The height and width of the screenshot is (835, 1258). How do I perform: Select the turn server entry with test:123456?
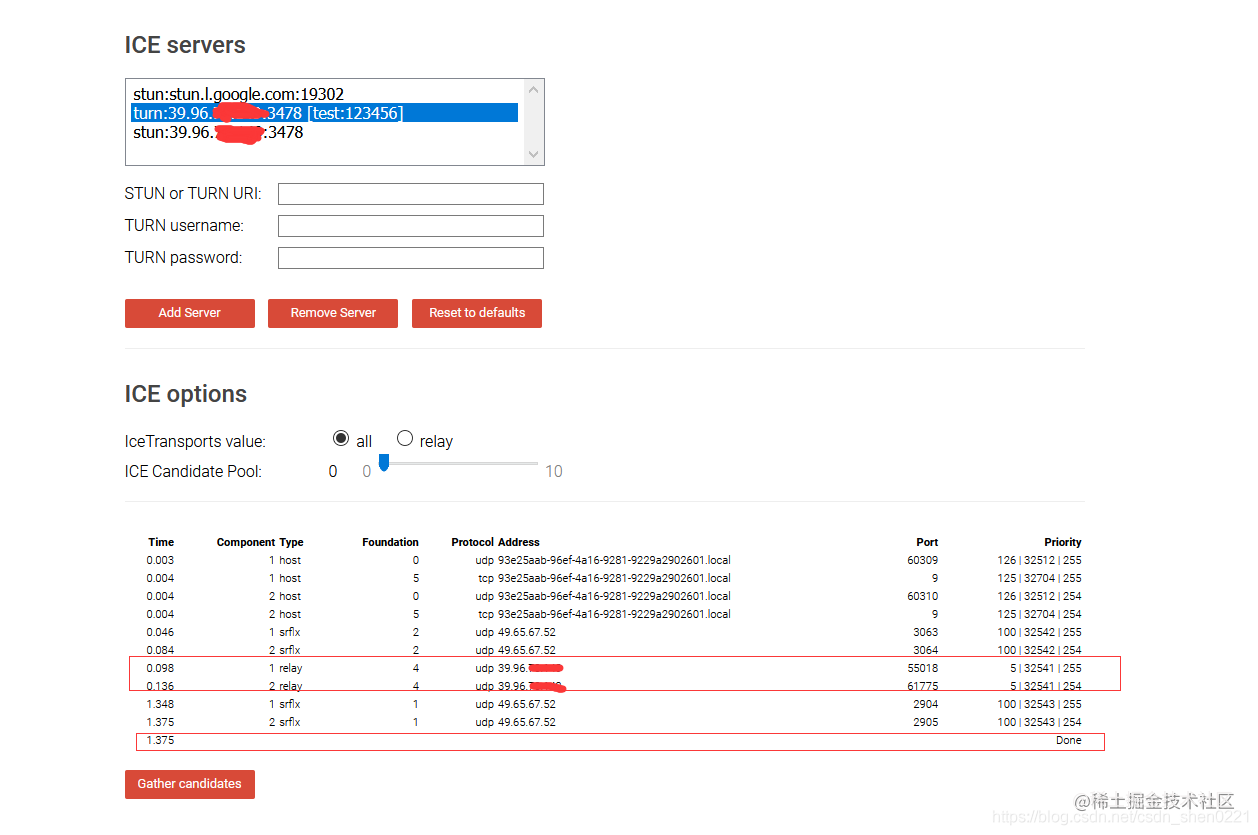325,113
